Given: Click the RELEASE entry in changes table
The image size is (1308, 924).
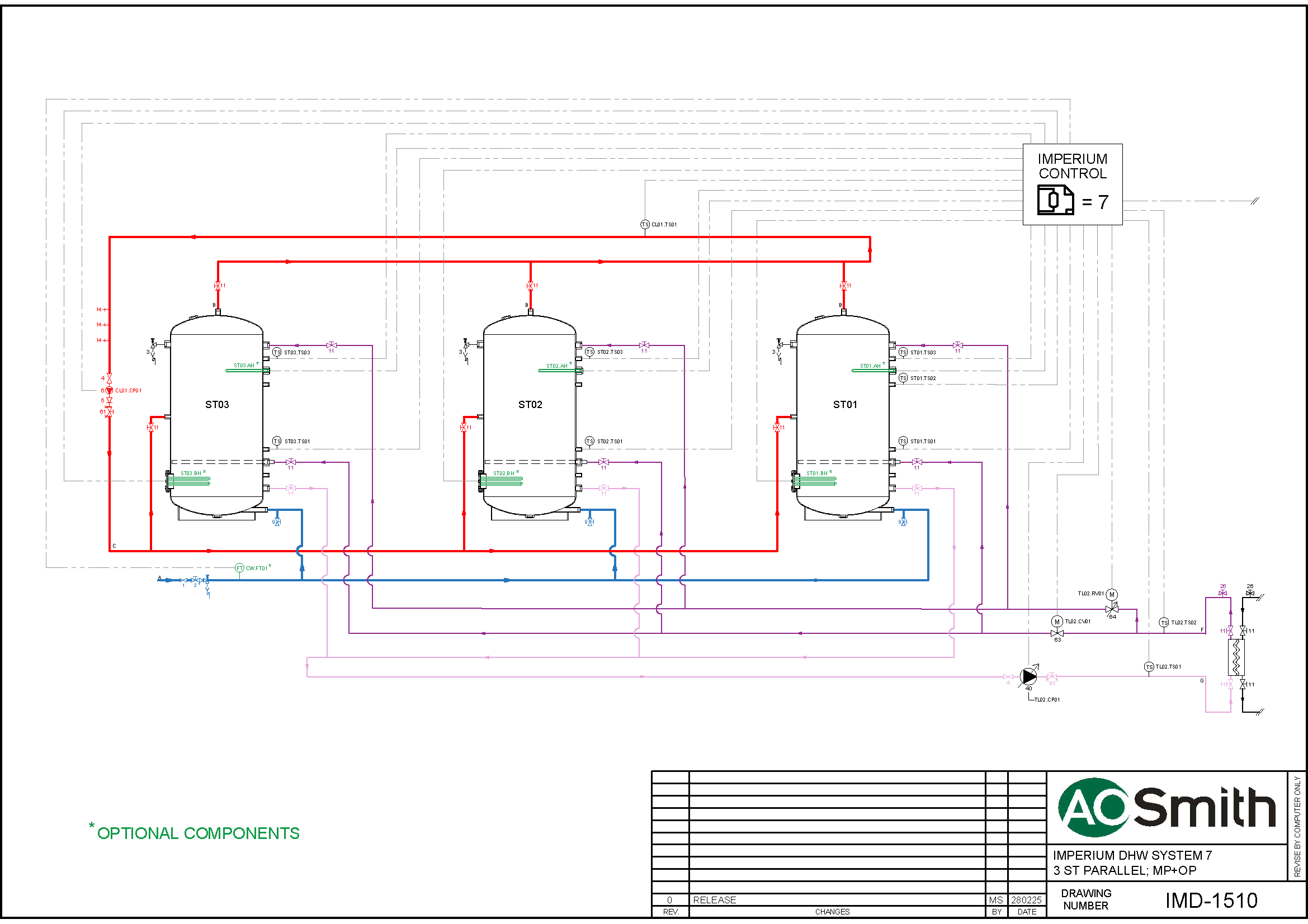Looking at the screenshot, I should tap(714, 899).
